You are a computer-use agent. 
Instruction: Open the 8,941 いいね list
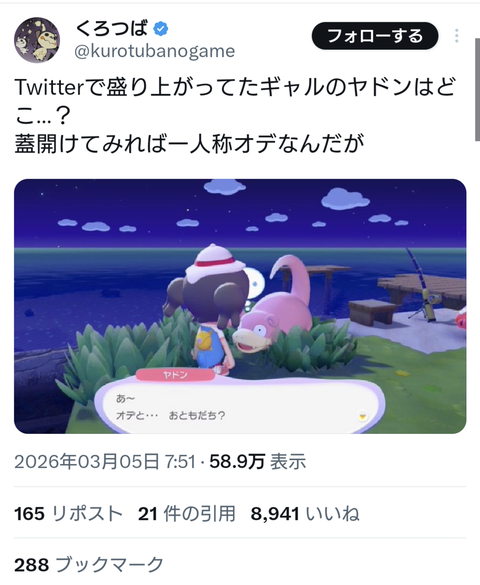coord(305,514)
